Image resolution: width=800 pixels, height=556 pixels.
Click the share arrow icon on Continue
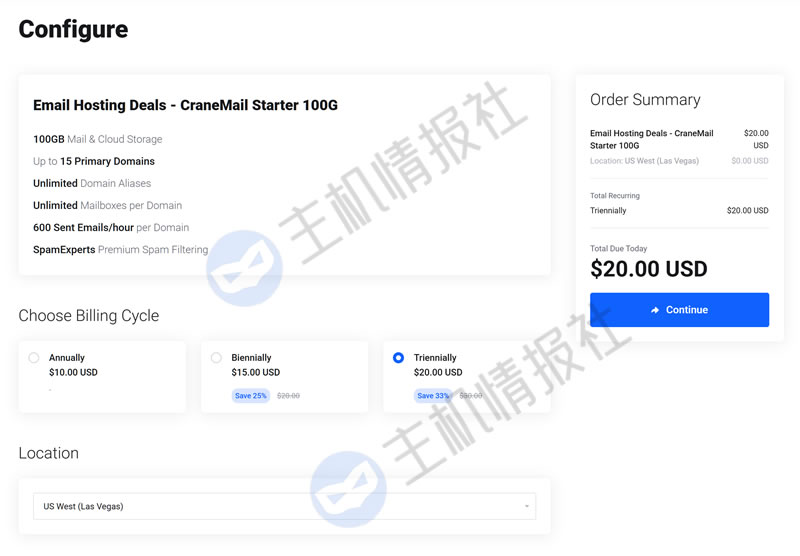[655, 310]
